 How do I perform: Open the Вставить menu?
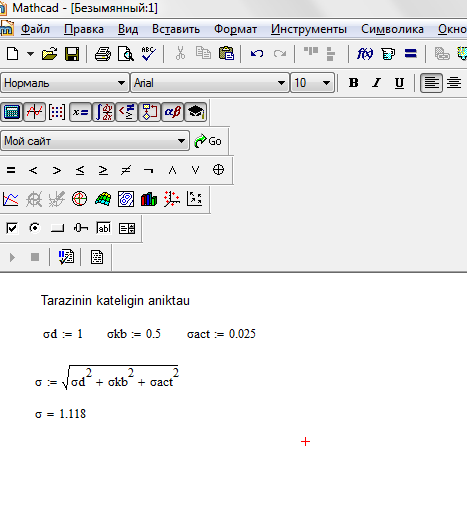click(176, 29)
